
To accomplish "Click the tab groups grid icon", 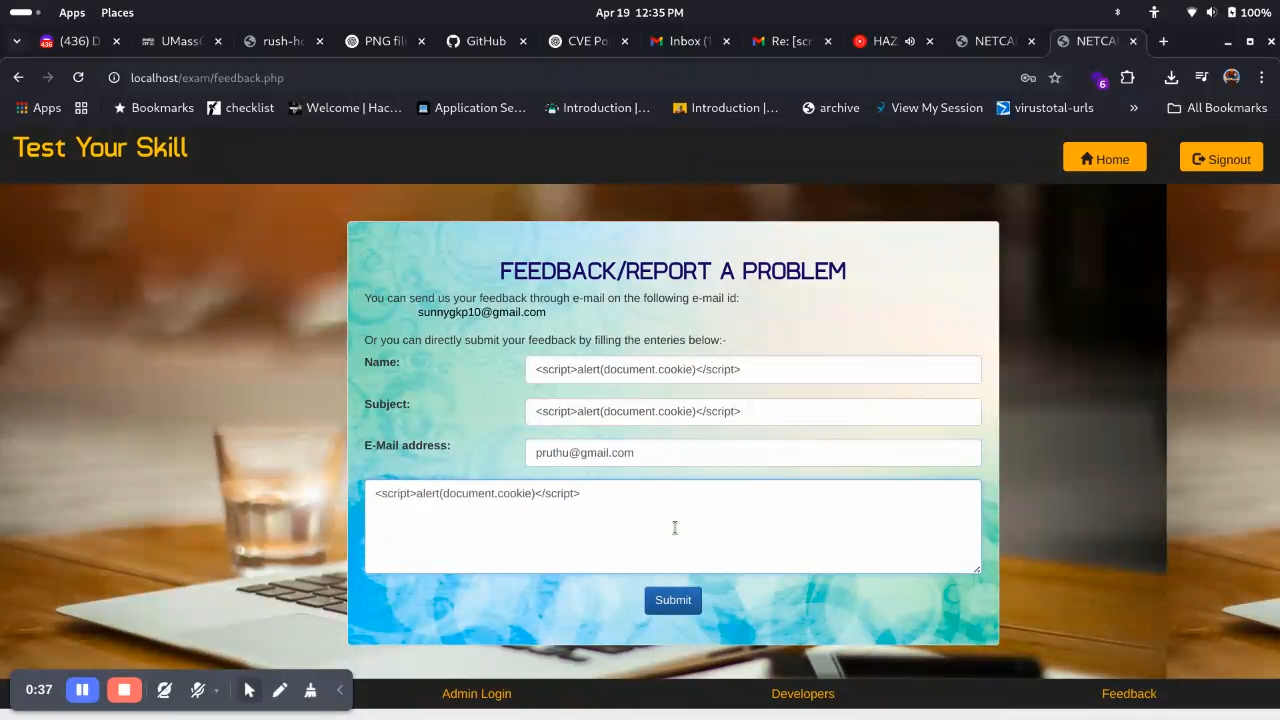I will coord(81,108).
